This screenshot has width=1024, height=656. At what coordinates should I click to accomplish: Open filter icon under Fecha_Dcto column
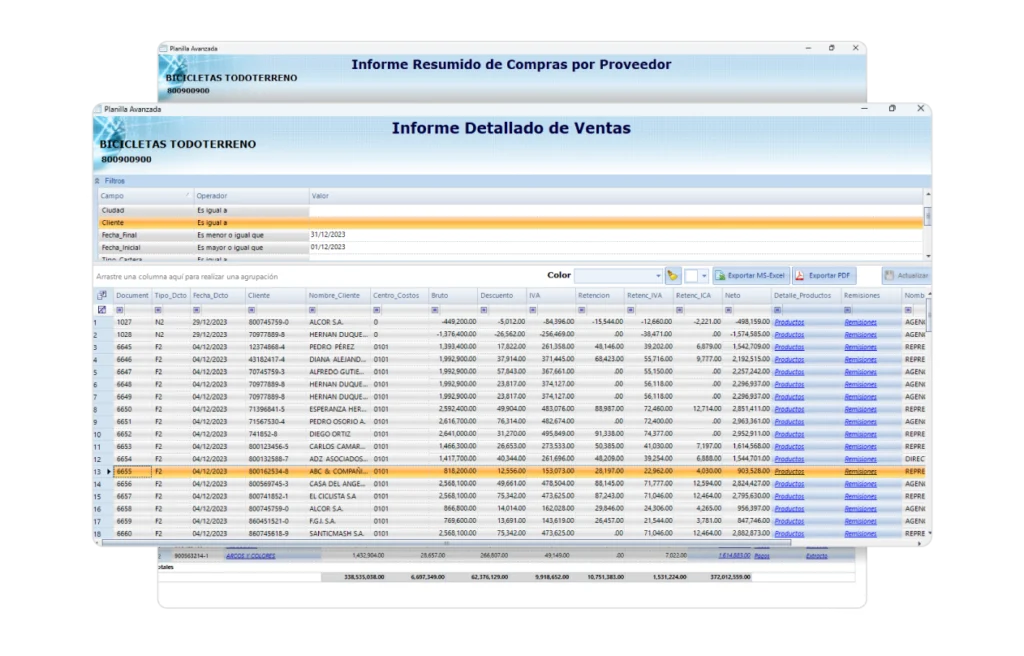[197, 310]
